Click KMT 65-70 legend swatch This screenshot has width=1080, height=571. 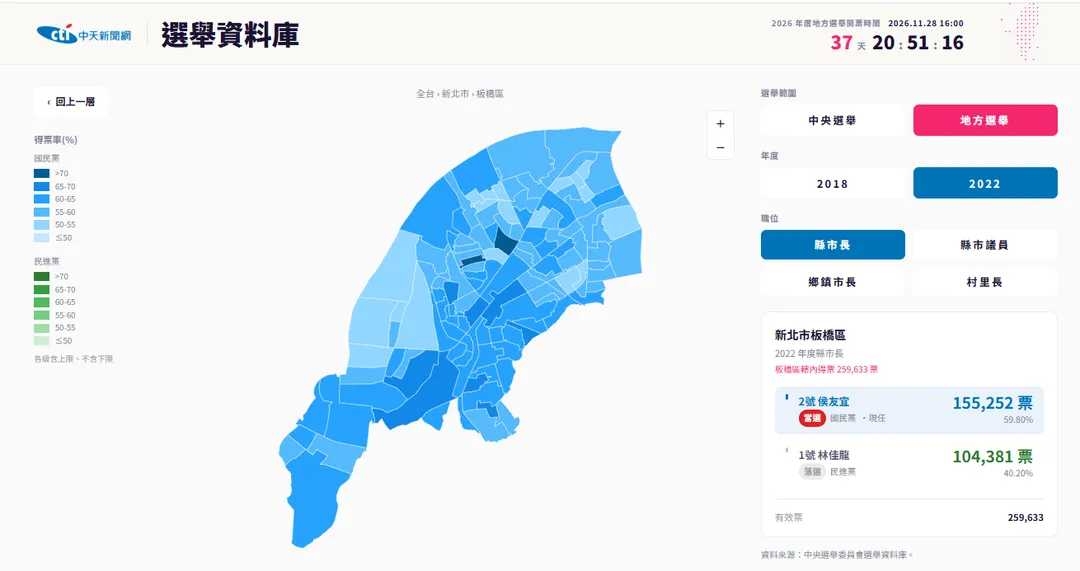[x=41, y=187]
